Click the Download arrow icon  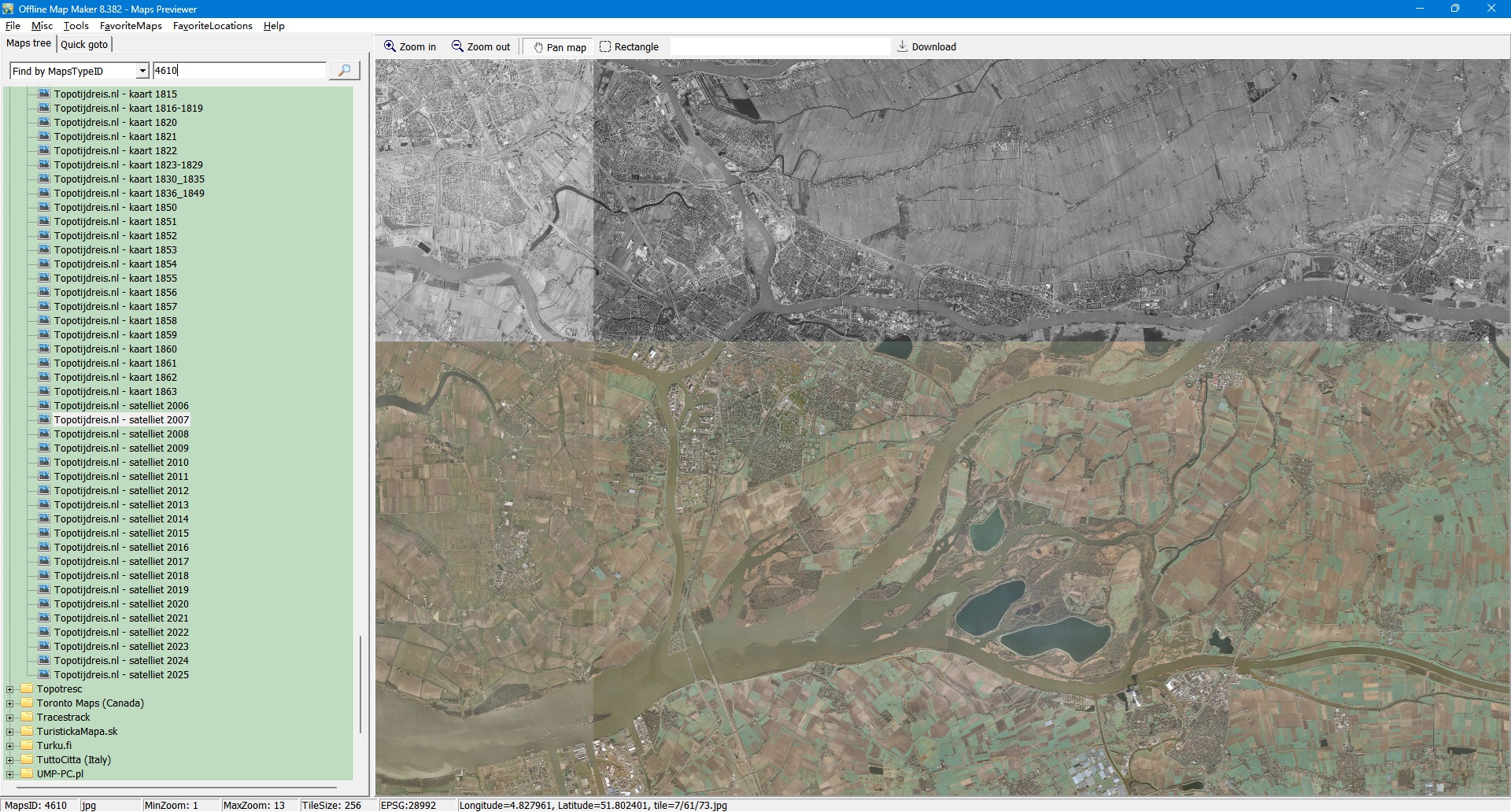(903, 46)
